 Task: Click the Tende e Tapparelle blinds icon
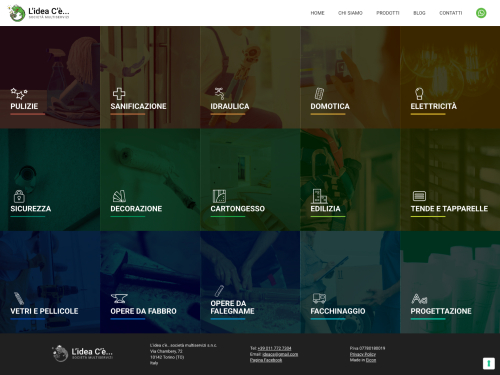click(x=419, y=196)
